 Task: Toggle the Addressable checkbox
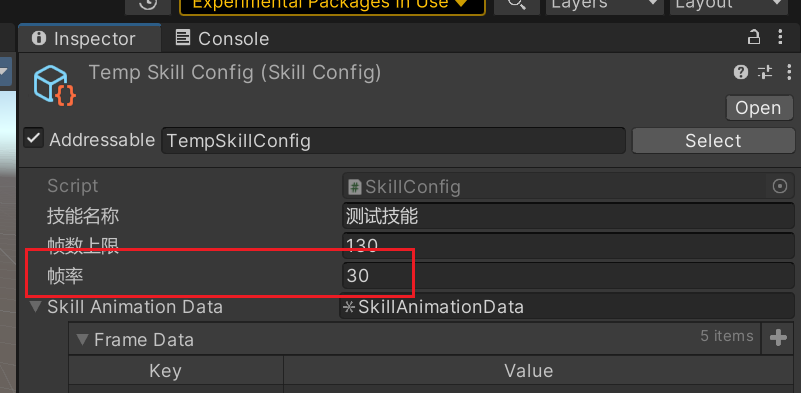[34, 138]
